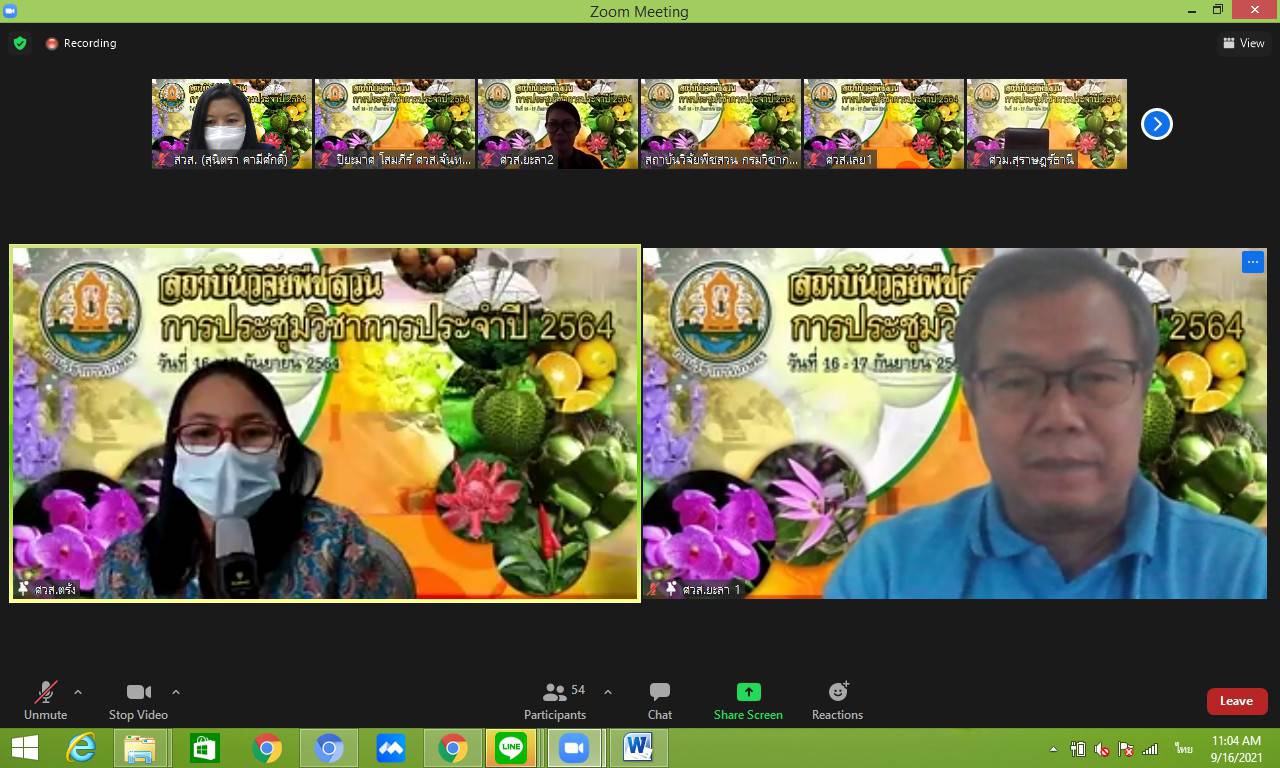This screenshot has width=1280, height=768.
Task: Open the Chat panel
Action: tap(659, 700)
